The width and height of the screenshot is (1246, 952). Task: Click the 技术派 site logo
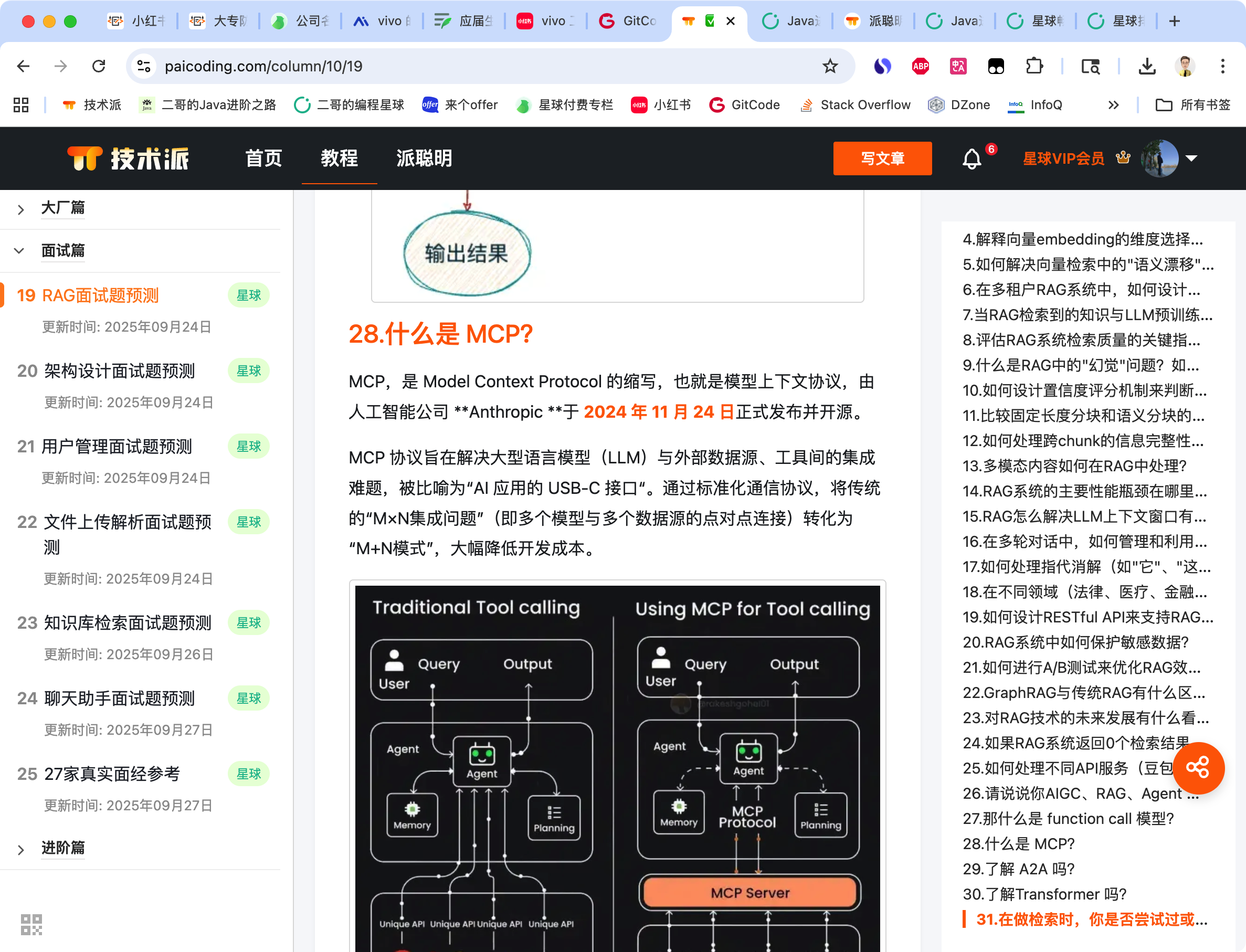point(128,158)
